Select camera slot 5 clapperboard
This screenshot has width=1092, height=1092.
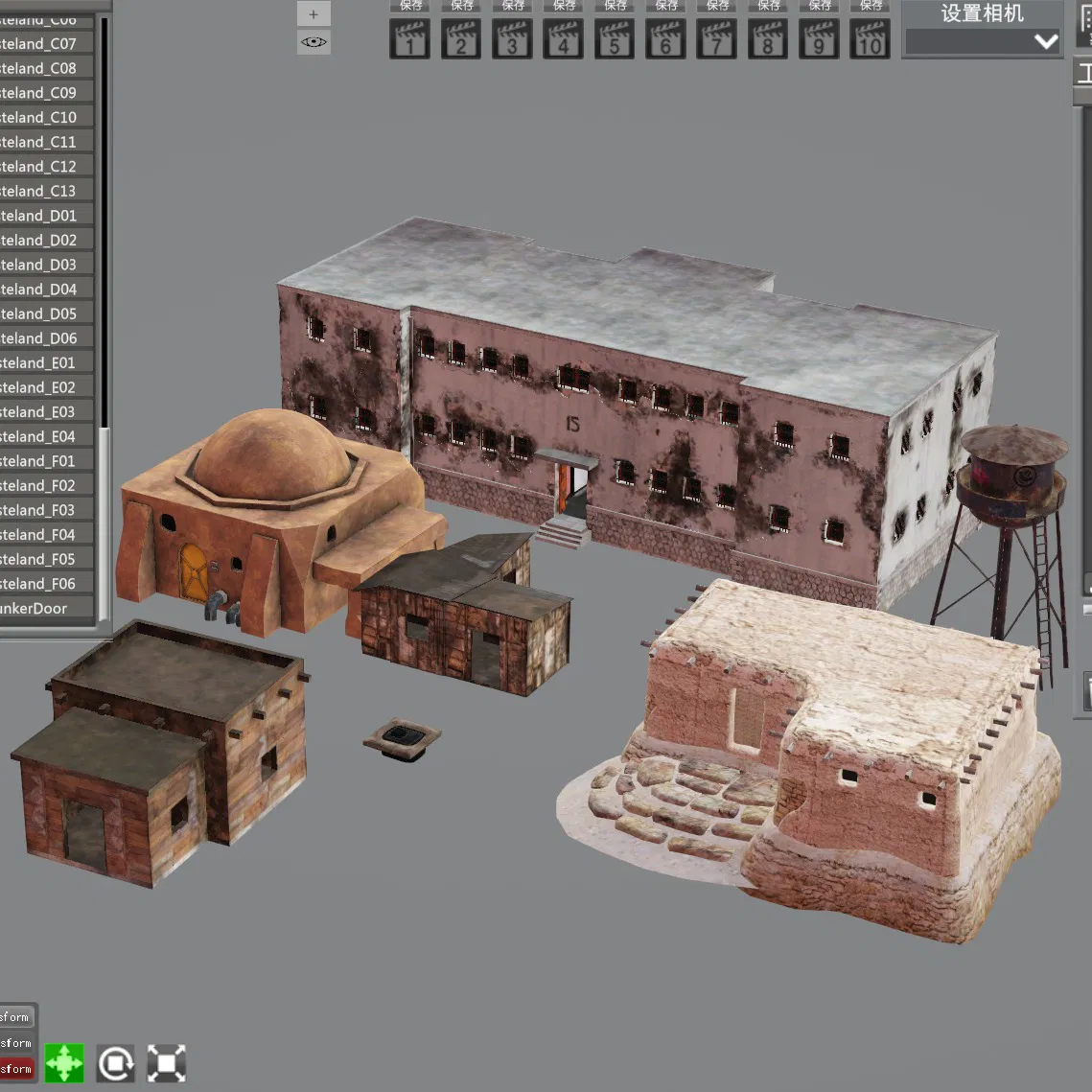[615, 39]
